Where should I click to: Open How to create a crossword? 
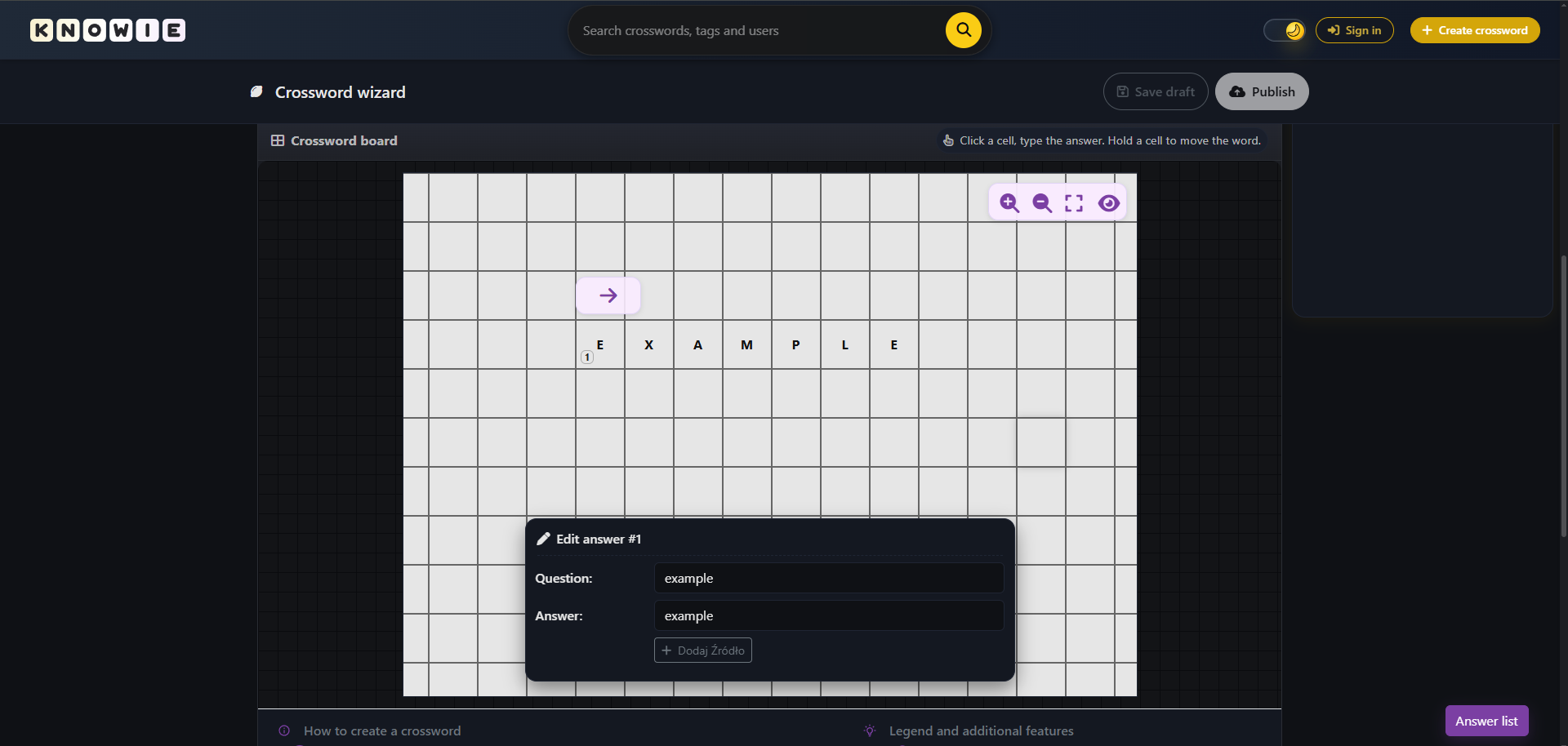click(x=382, y=730)
